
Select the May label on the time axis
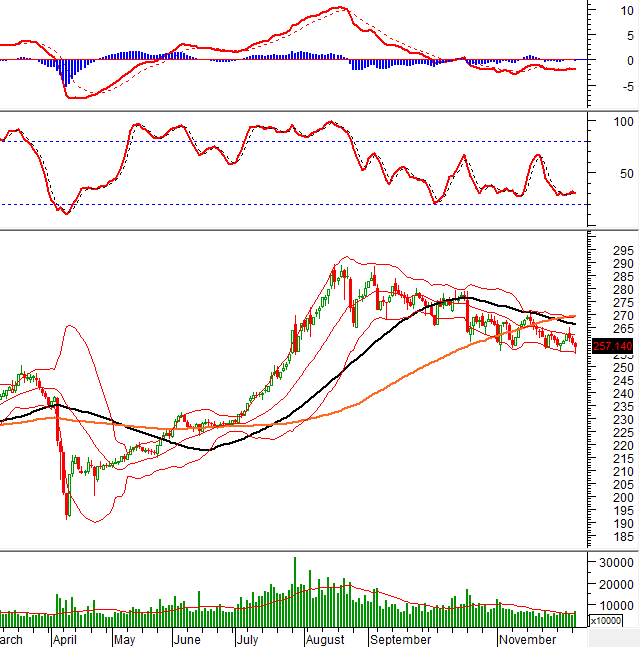tap(124, 638)
